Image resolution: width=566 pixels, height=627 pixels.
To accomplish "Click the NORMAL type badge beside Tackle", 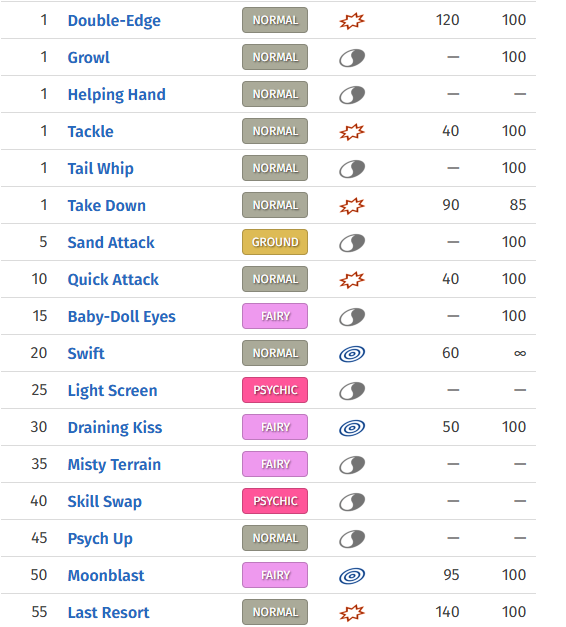I will tap(275, 131).
